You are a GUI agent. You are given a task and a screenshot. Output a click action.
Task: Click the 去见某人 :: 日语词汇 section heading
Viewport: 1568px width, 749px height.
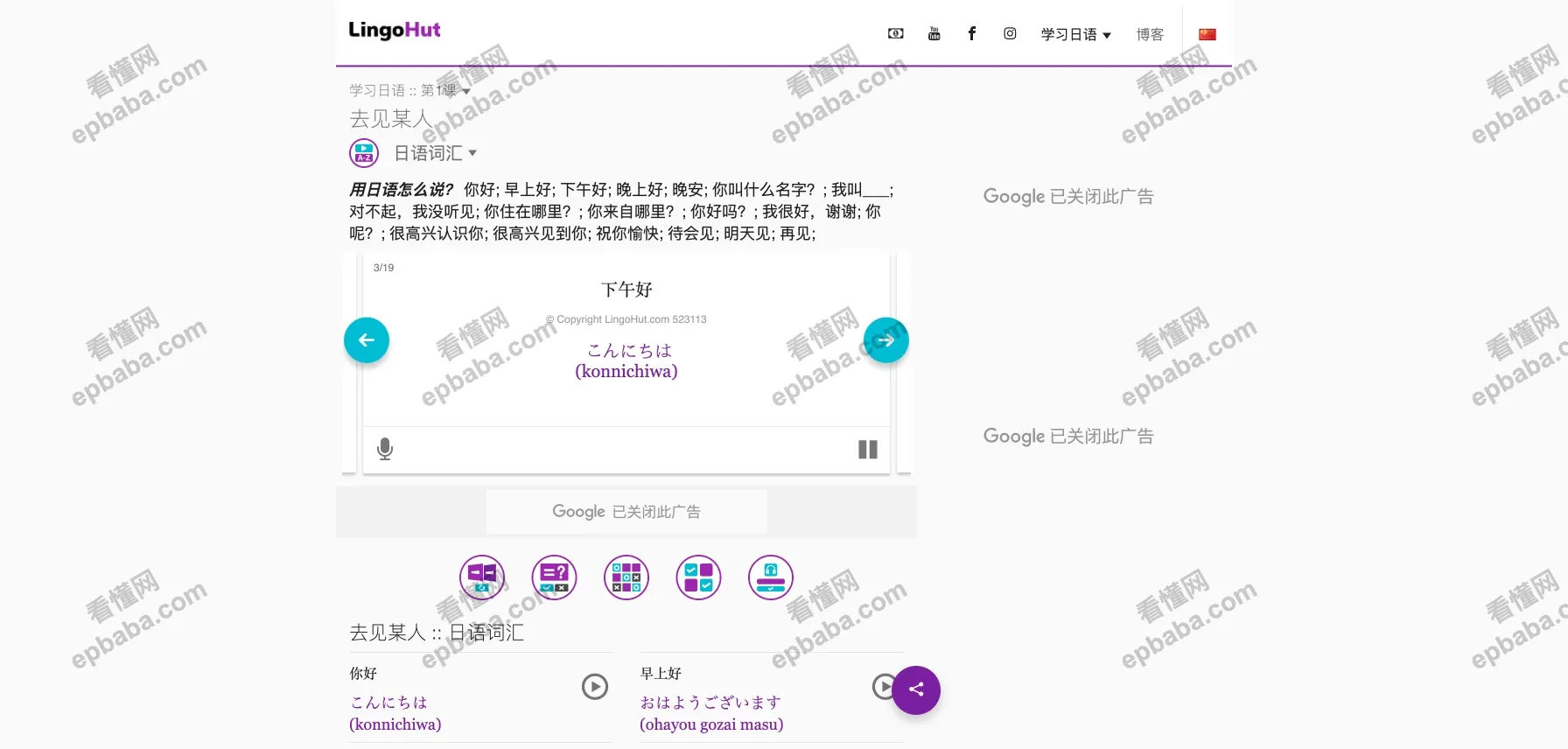click(437, 633)
